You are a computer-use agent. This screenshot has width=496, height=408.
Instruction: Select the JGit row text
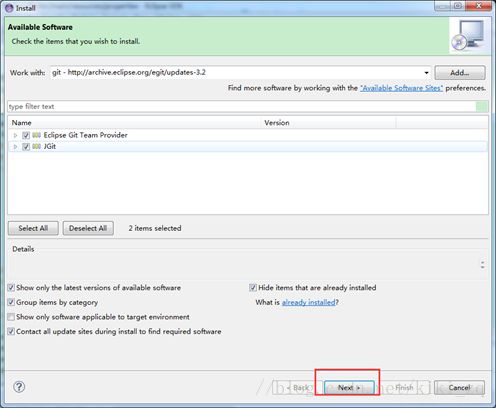coord(50,146)
